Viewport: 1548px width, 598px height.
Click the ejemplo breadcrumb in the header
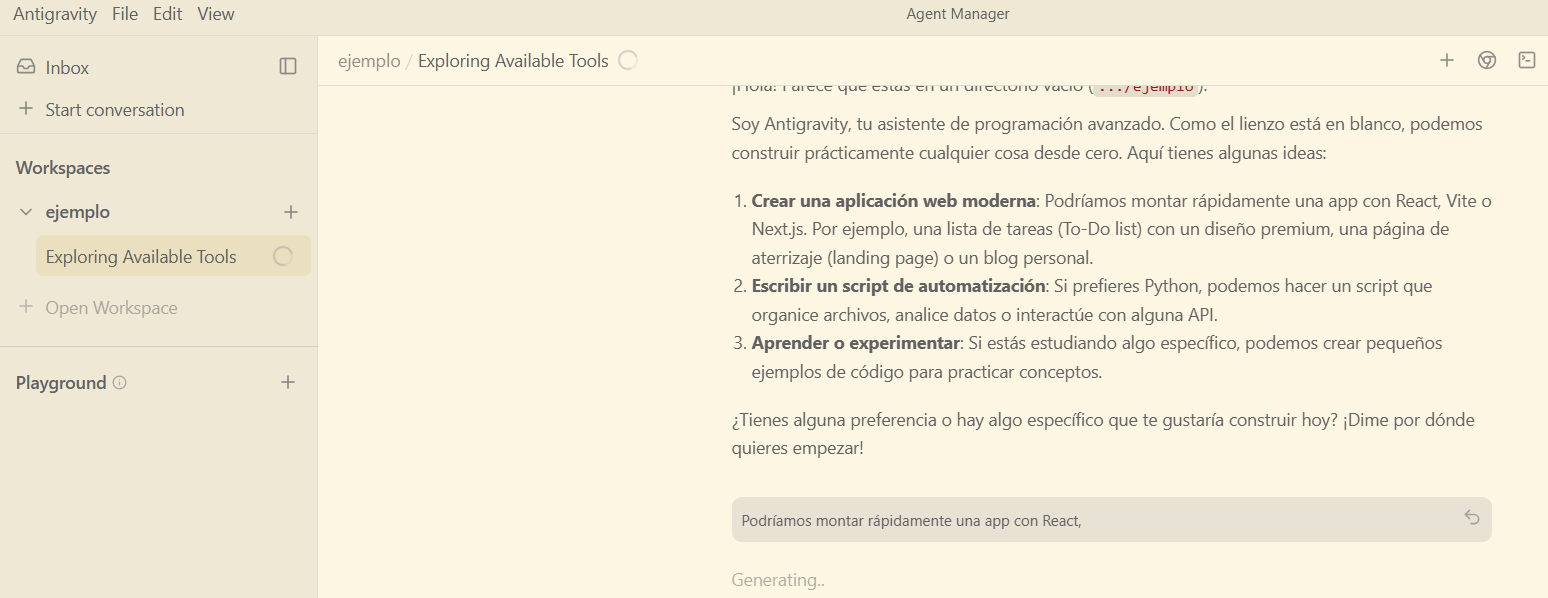click(x=368, y=61)
